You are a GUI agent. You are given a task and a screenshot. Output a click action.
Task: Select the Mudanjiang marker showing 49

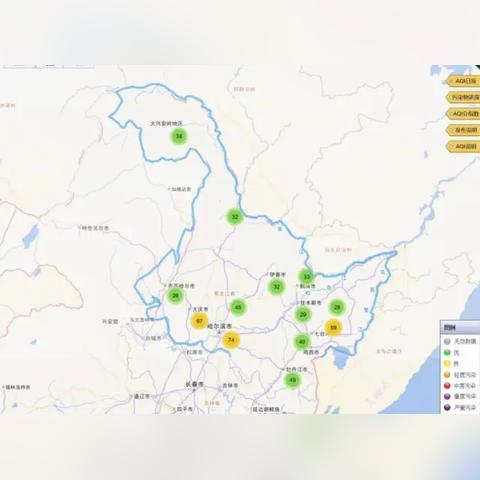tap(292, 380)
